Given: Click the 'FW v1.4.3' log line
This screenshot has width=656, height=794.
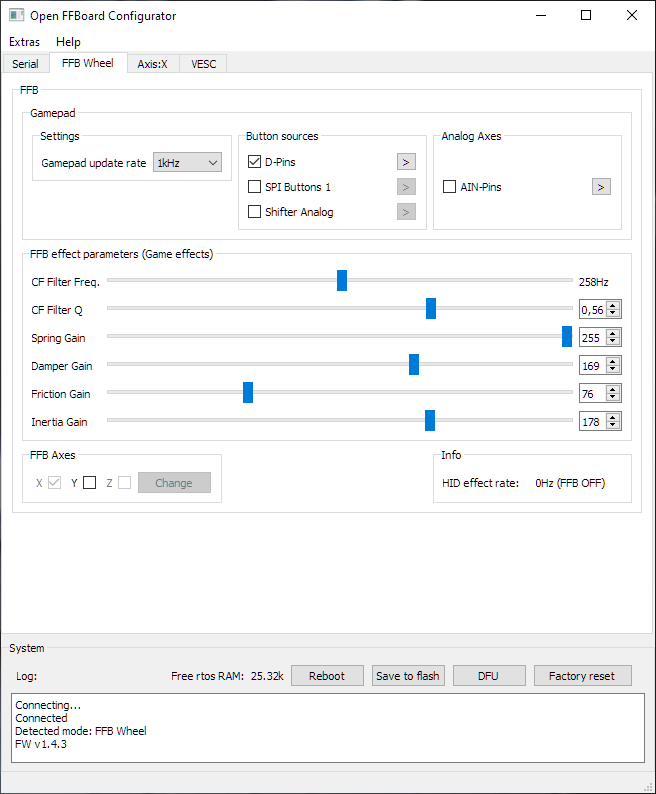Looking at the screenshot, I should tap(41, 744).
